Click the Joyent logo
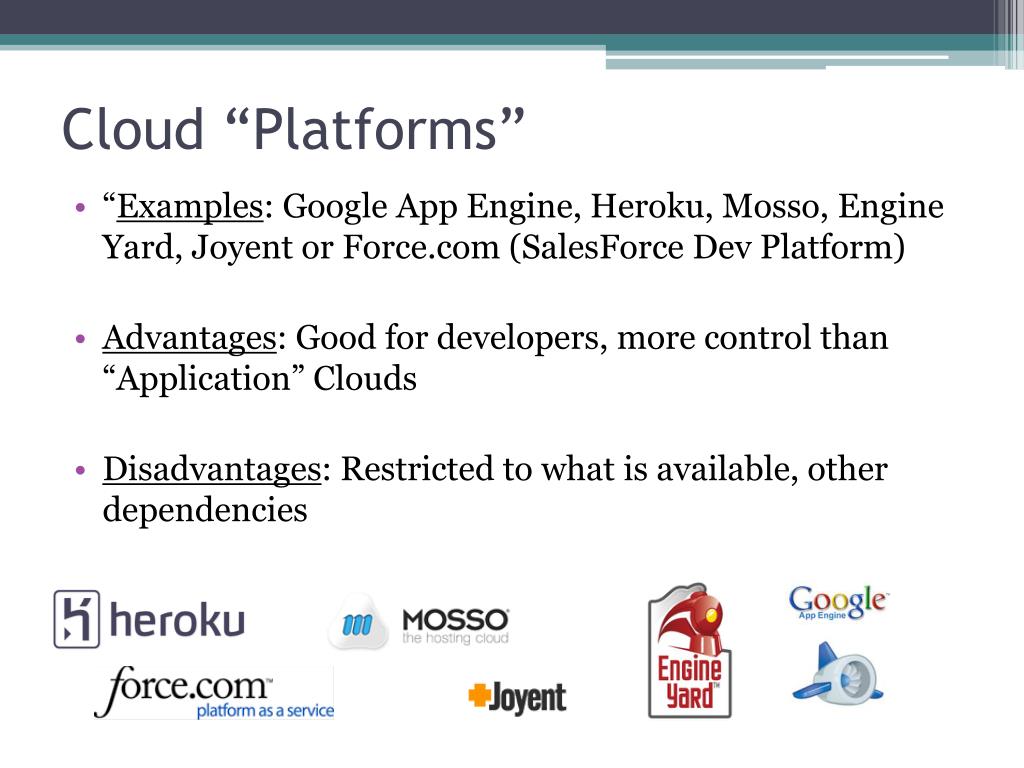The width and height of the screenshot is (1024, 768). click(517, 697)
